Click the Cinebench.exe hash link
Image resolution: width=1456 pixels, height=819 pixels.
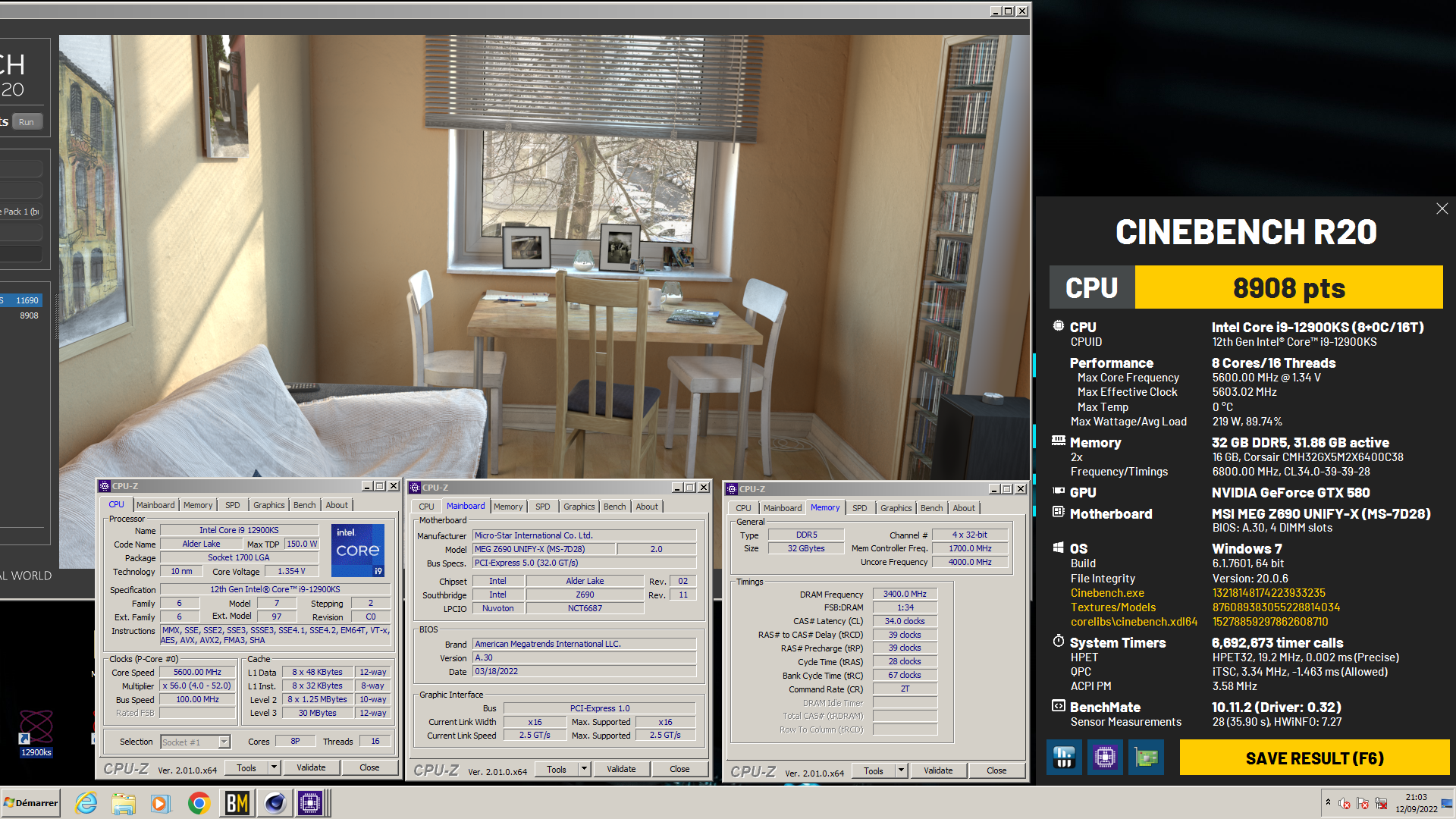tap(1268, 593)
